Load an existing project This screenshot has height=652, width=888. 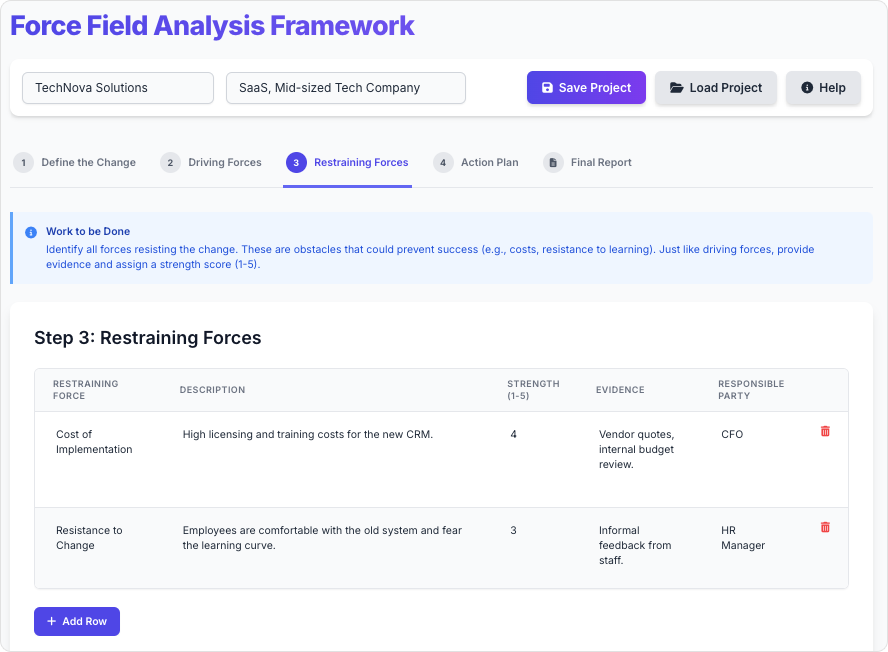pyautogui.click(x=716, y=88)
